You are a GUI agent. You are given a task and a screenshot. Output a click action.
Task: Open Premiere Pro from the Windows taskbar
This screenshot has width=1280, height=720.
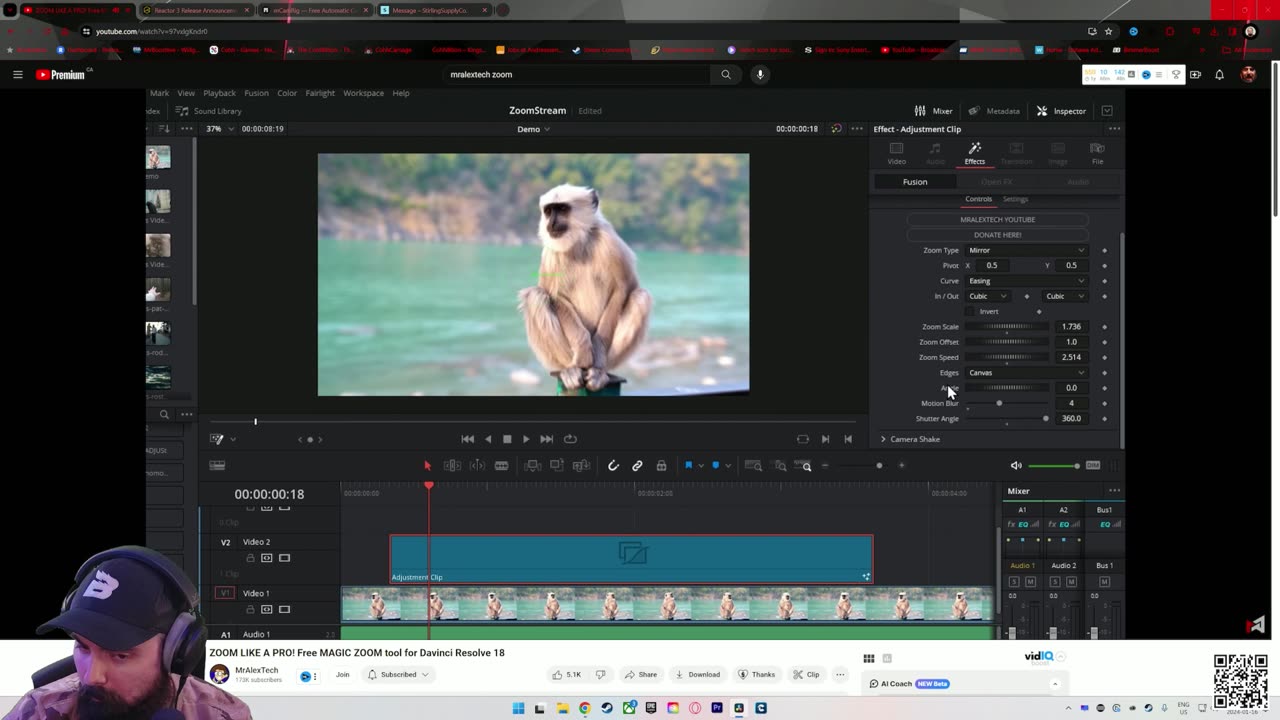(x=717, y=708)
